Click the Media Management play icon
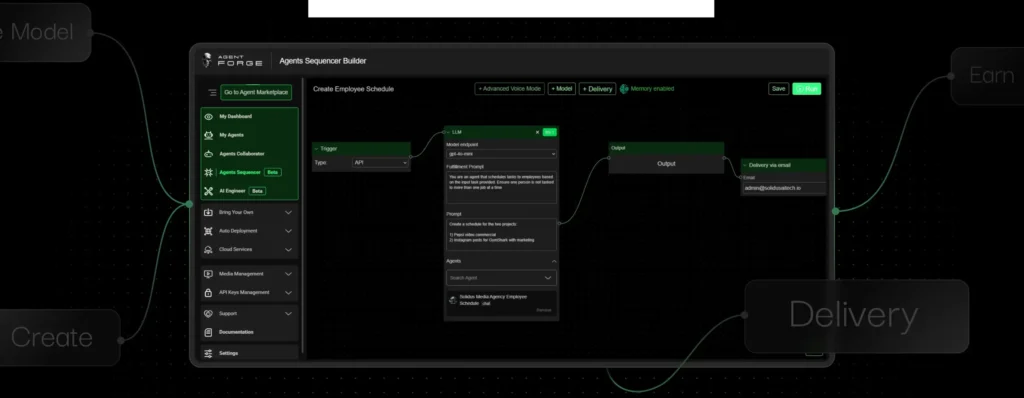 pyautogui.click(x=208, y=274)
